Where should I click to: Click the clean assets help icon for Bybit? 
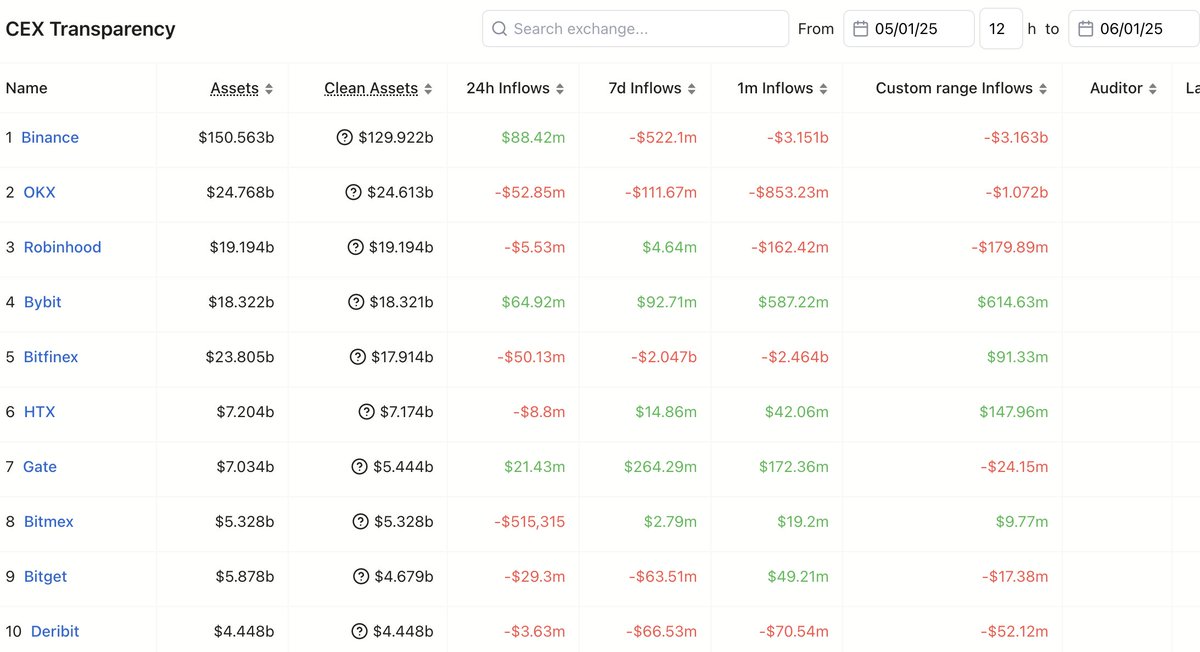355,302
